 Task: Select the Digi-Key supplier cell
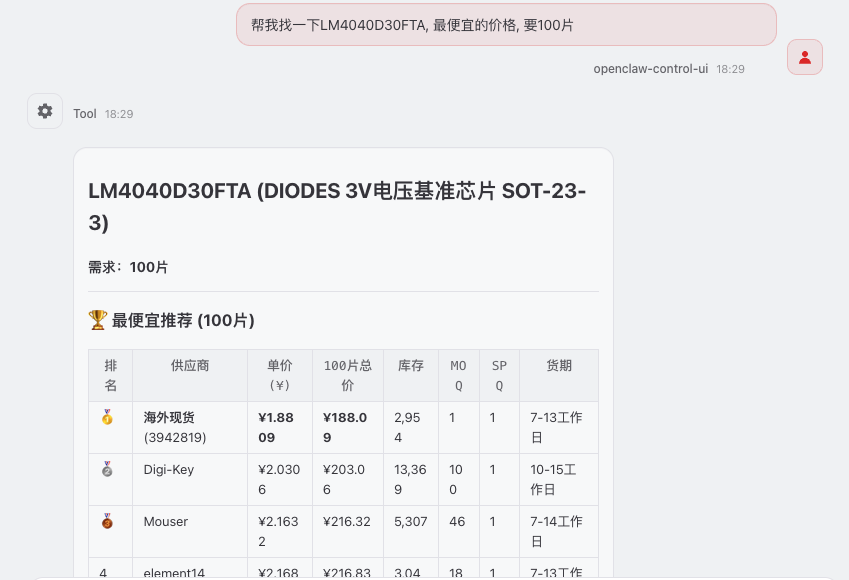point(167,470)
